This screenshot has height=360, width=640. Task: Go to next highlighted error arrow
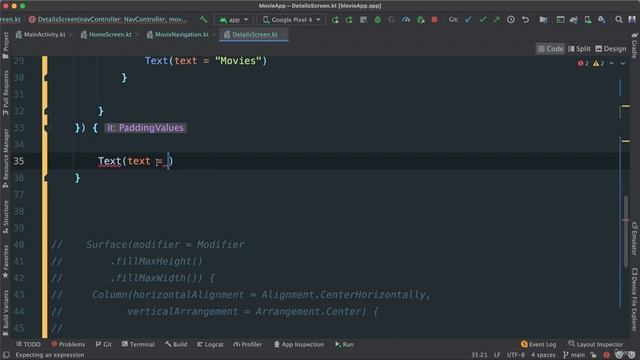[x=623, y=63]
